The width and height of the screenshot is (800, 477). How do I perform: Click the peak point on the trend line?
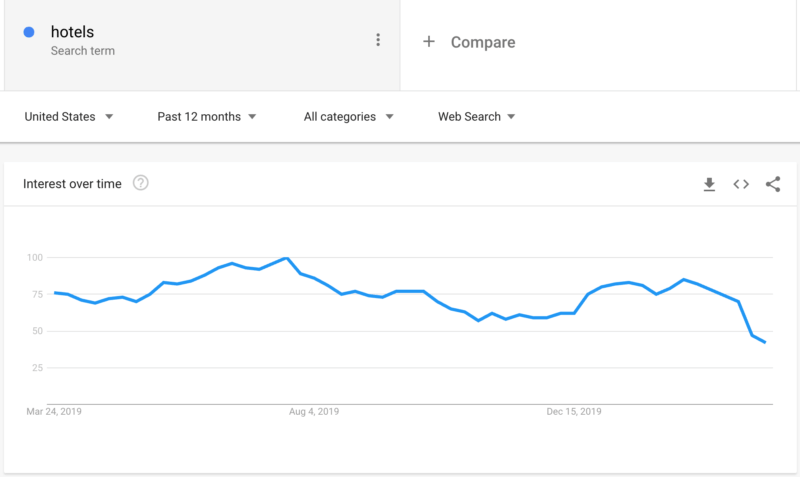pos(287,258)
